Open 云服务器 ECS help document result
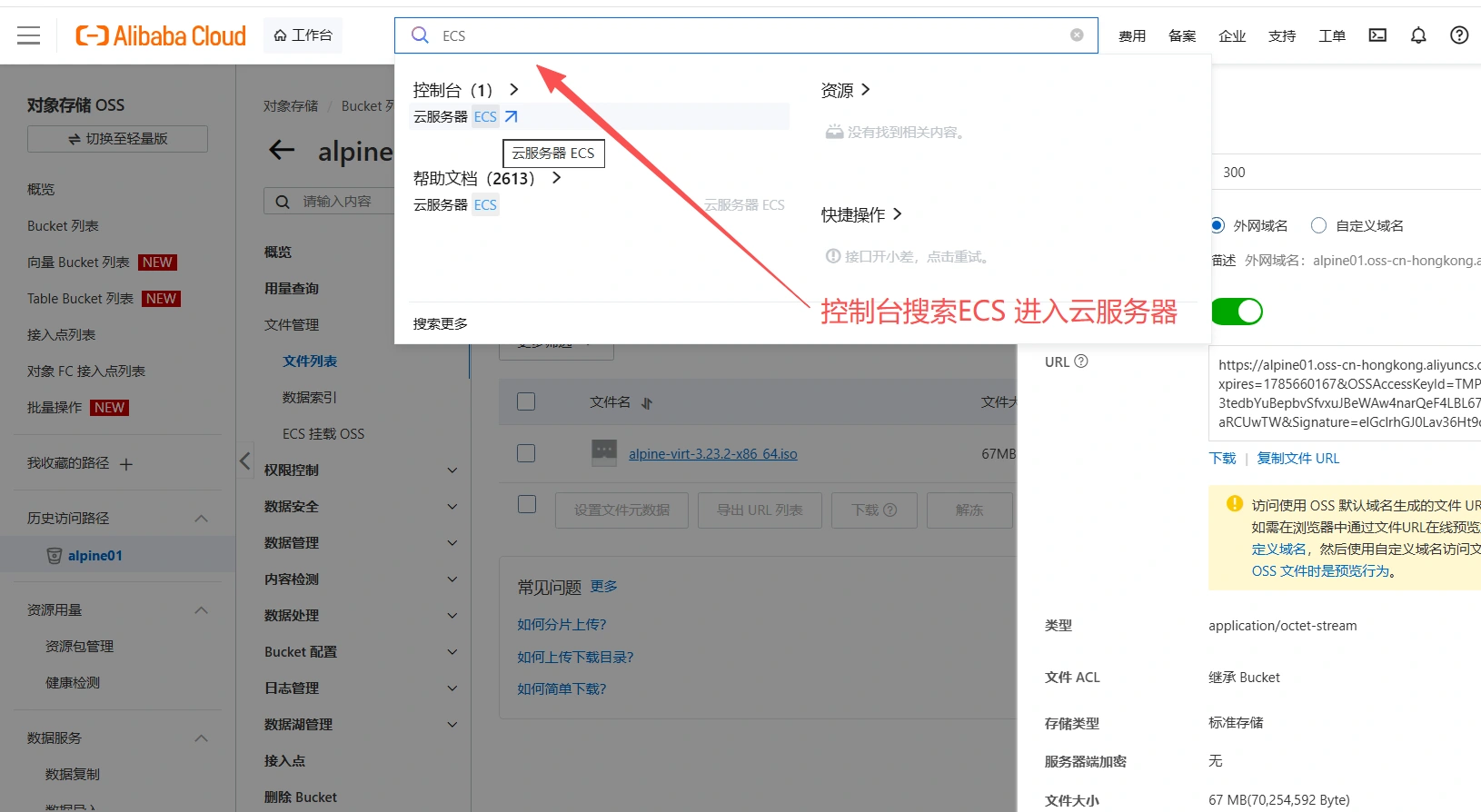The width and height of the screenshot is (1481, 812). pyautogui.click(x=456, y=205)
